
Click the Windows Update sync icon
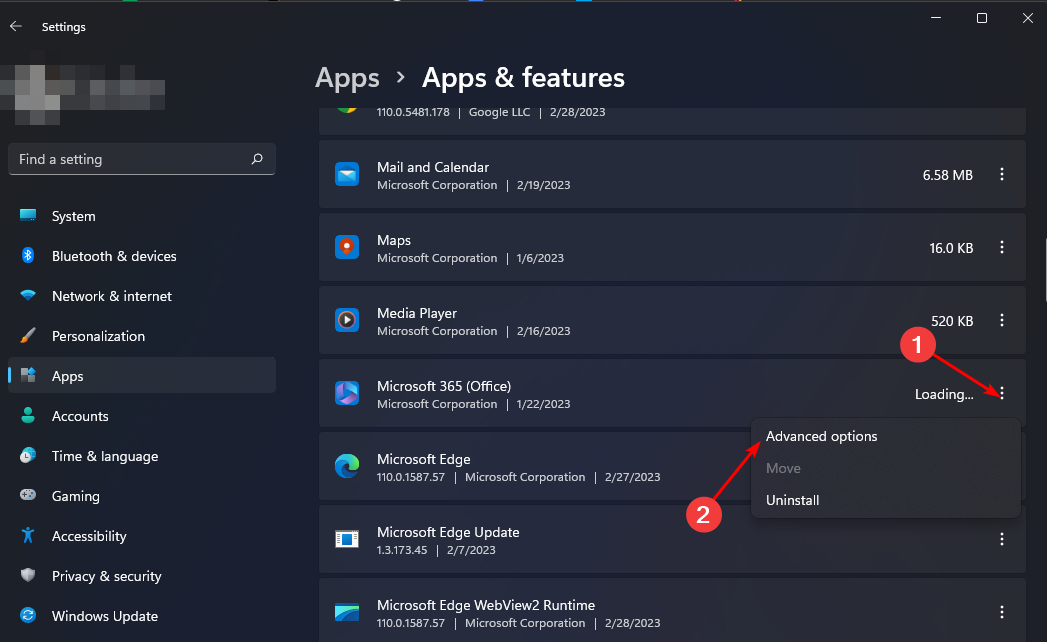[x=28, y=615]
